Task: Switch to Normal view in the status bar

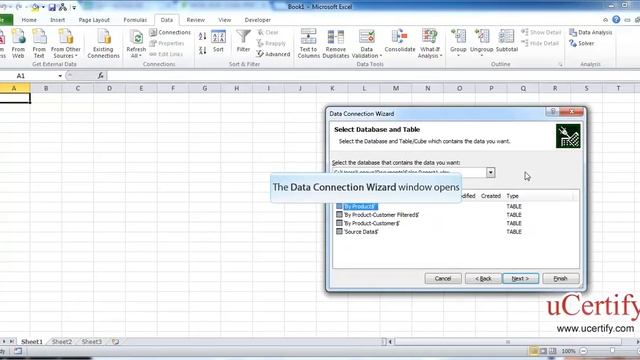Action: coord(533,351)
